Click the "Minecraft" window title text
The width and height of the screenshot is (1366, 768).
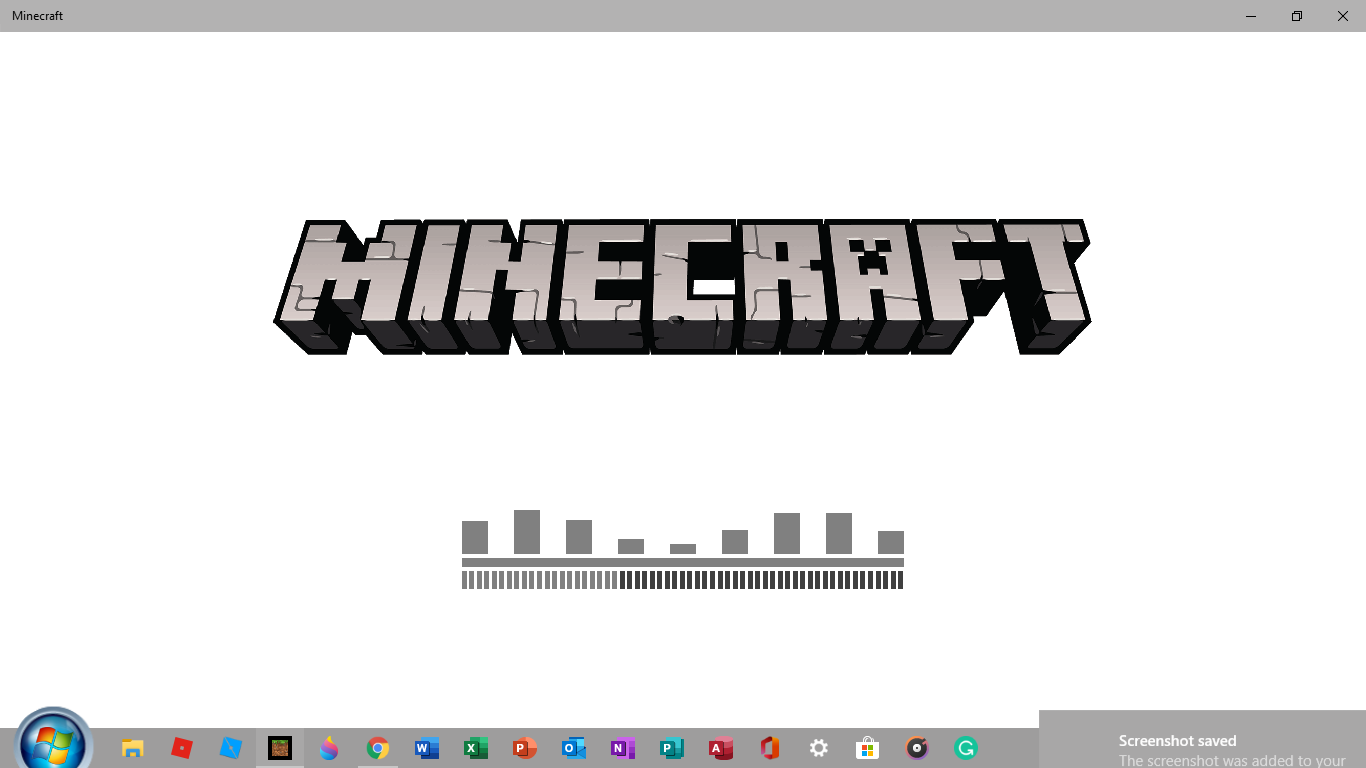click(x=38, y=16)
